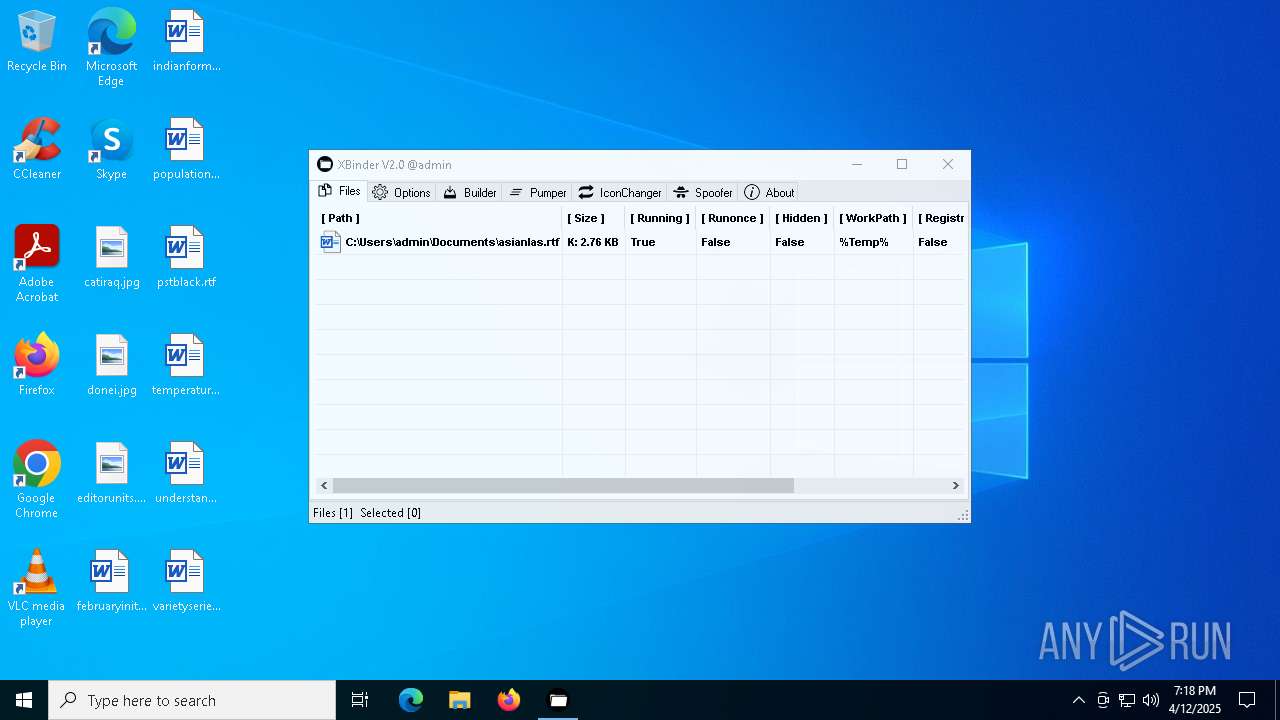Select the editorunits image file
1280x720 pixels.
click(x=111, y=474)
